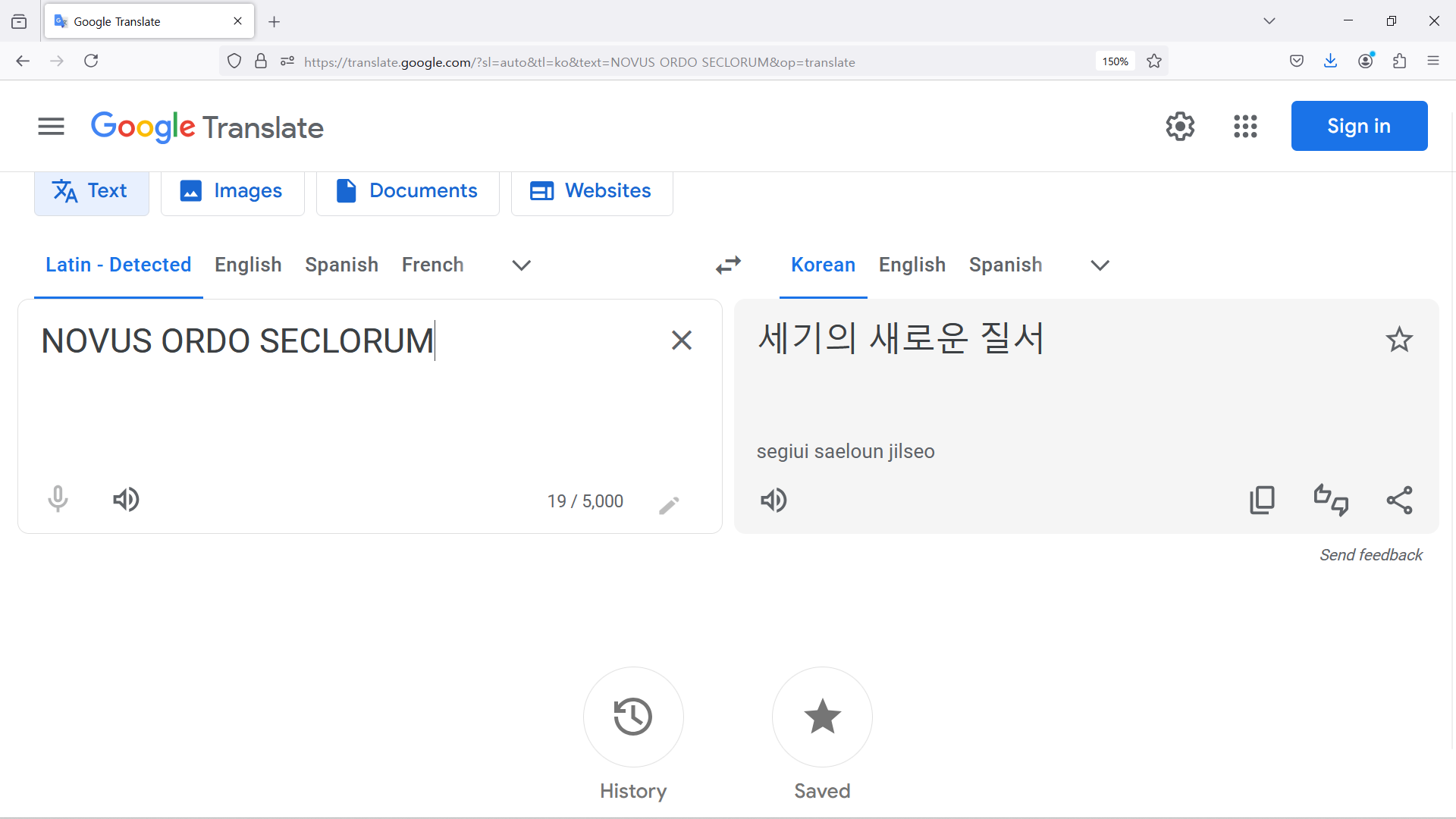The height and width of the screenshot is (819, 1456).
Task: Open Saved translations
Action: [822, 717]
